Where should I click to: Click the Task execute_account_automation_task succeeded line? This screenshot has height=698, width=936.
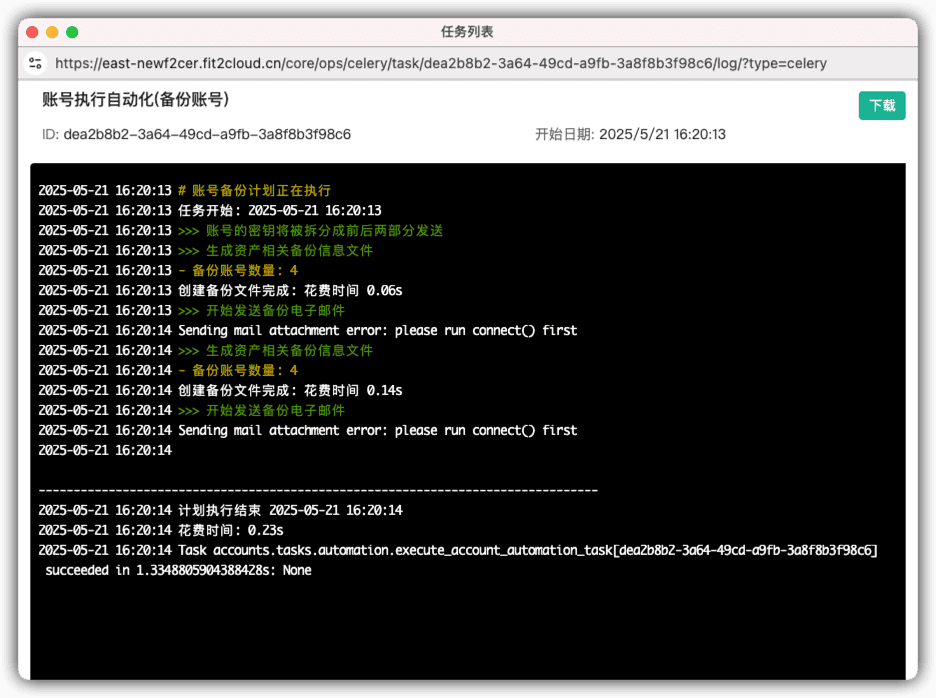coord(458,560)
